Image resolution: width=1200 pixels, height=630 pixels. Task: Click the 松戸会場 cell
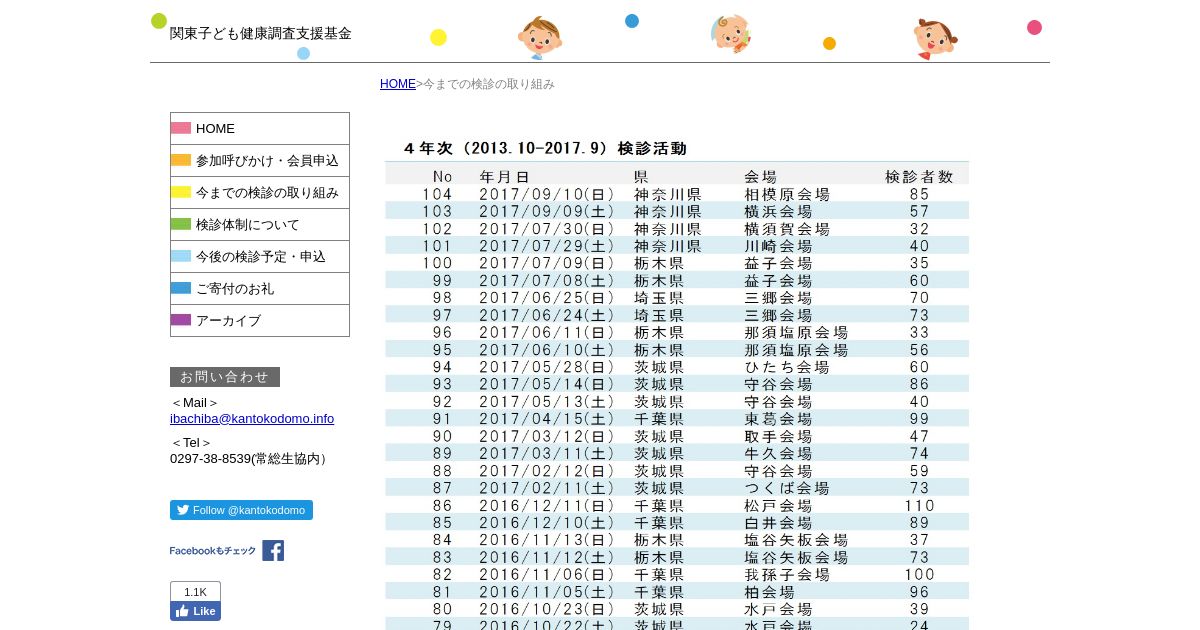pyautogui.click(x=778, y=506)
